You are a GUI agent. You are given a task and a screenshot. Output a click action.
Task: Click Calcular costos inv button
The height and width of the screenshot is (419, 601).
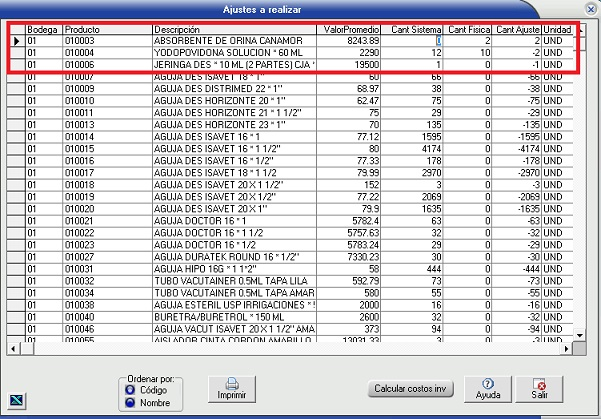point(407,388)
